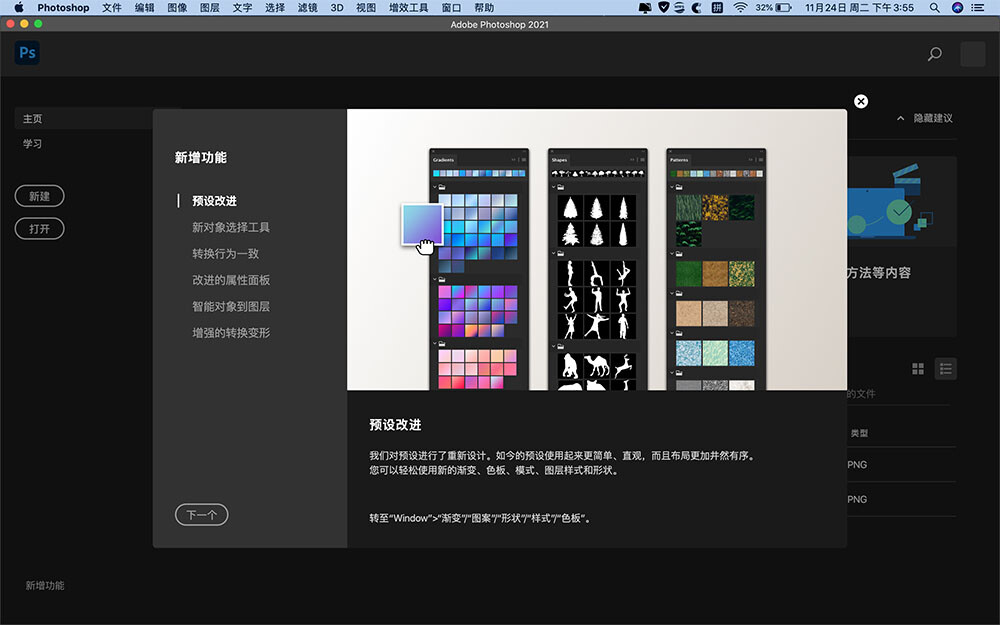Viewport: 1000px width, 625px height.
Task: Open the 文件 menu
Action: [112, 8]
